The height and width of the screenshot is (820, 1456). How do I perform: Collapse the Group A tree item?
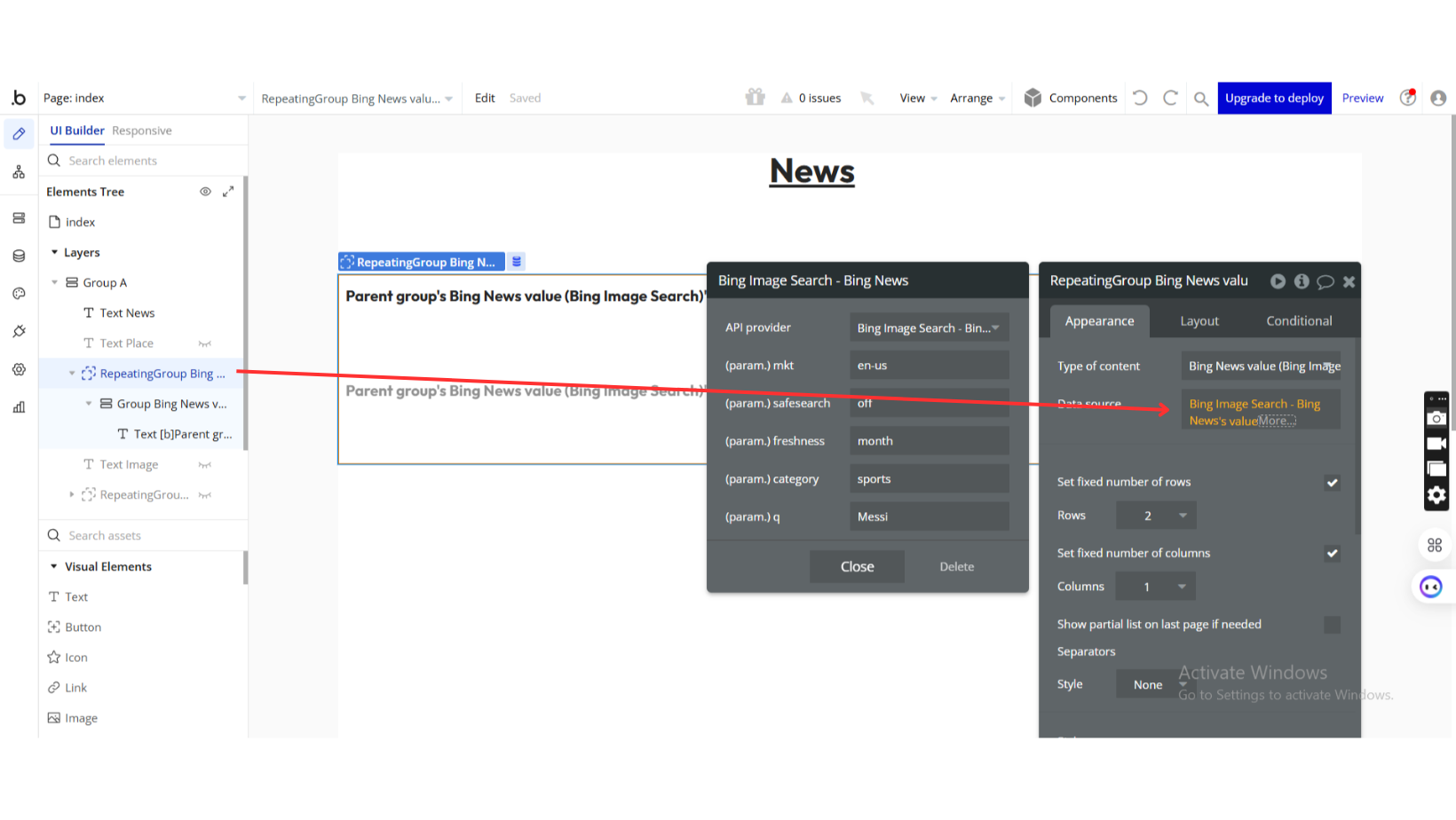pos(55,283)
